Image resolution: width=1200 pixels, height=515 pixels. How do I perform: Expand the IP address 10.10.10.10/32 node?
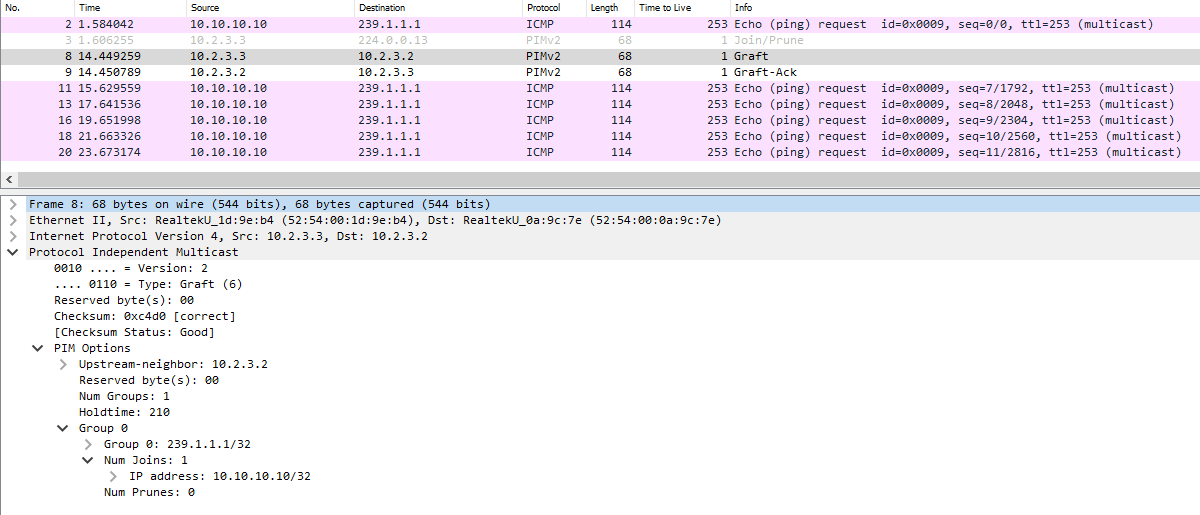(x=113, y=476)
